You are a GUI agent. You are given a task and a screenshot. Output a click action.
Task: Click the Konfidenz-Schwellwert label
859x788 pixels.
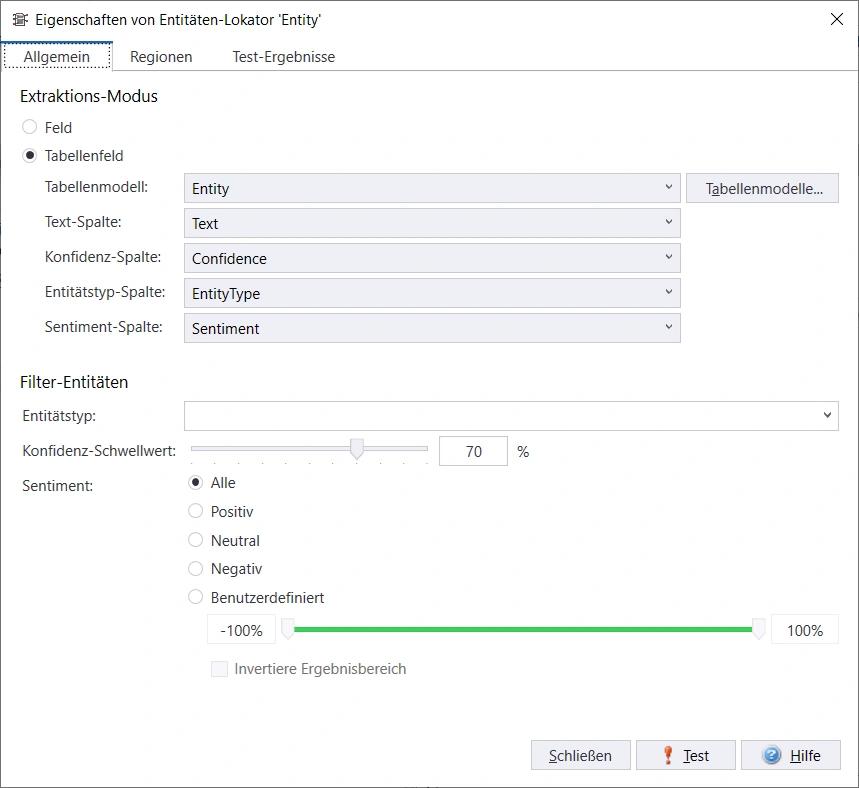click(99, 451)
